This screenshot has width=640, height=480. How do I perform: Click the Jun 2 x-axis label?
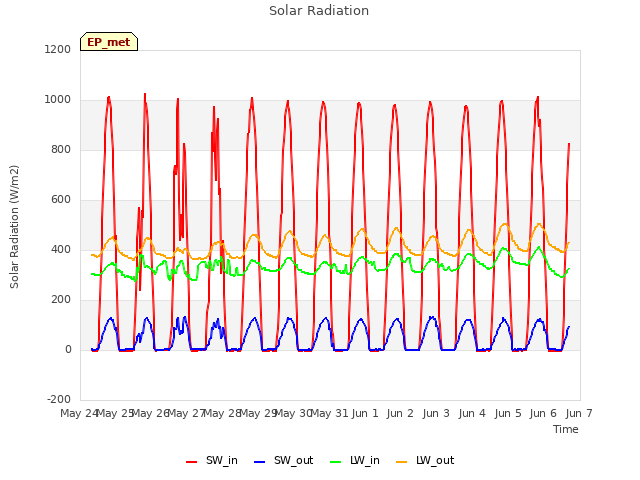(x=400, y=413)
